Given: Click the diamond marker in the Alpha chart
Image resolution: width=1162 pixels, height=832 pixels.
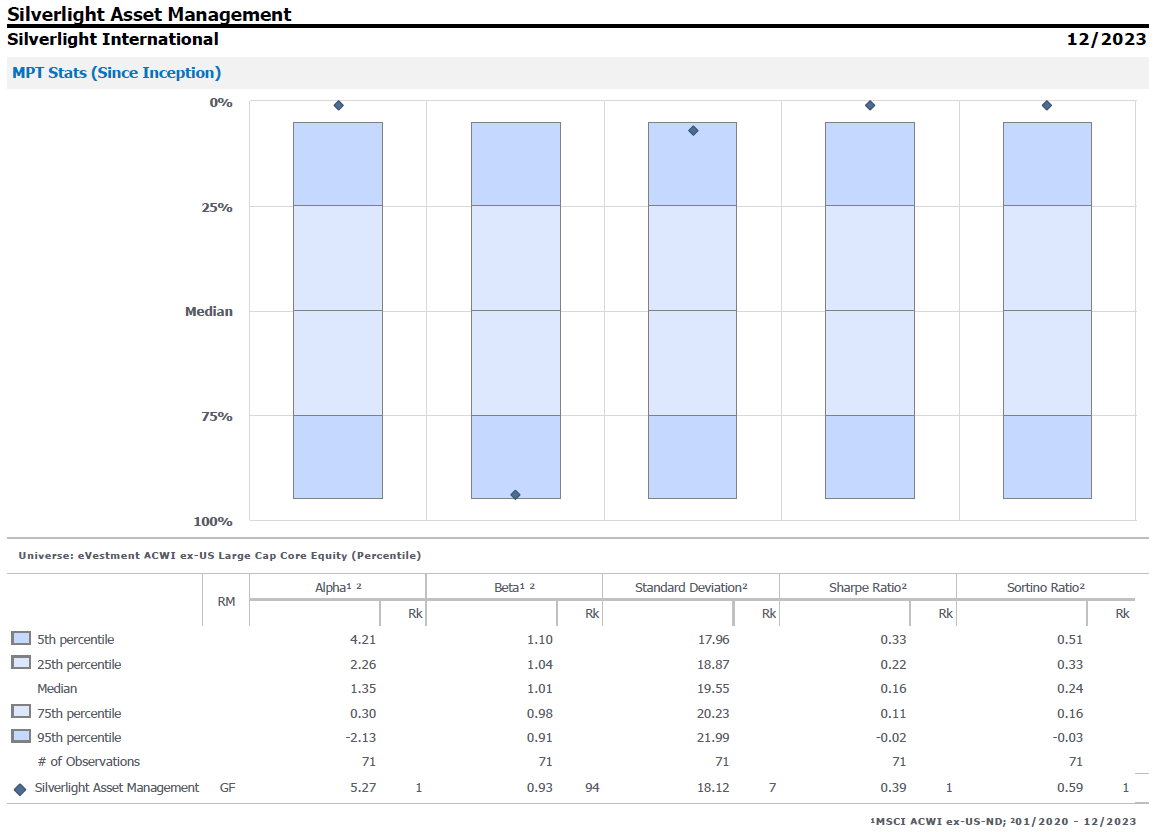Looking at the screenshot, I should [338, 105].
